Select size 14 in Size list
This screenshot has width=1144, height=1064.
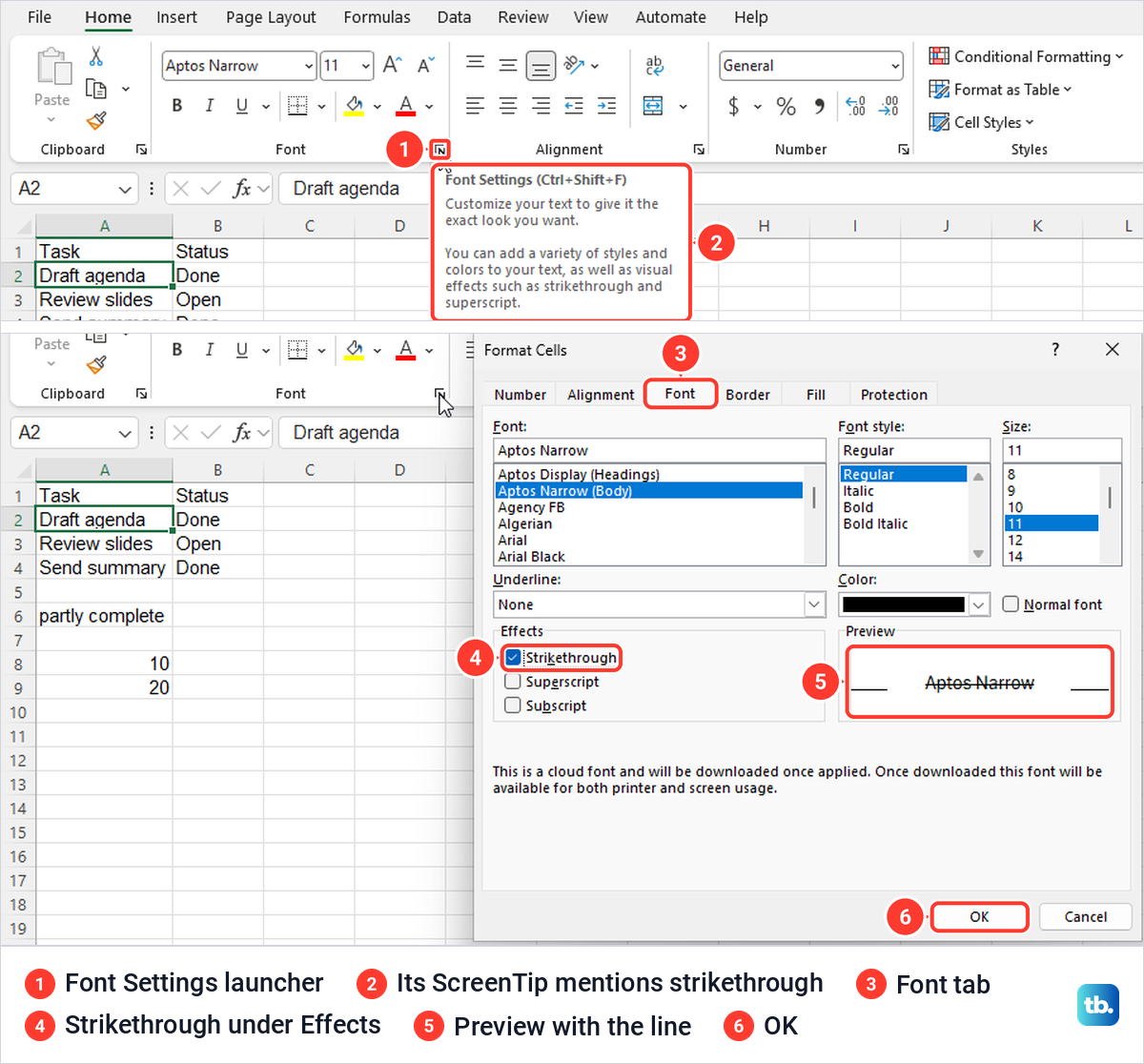point(1015,557)
